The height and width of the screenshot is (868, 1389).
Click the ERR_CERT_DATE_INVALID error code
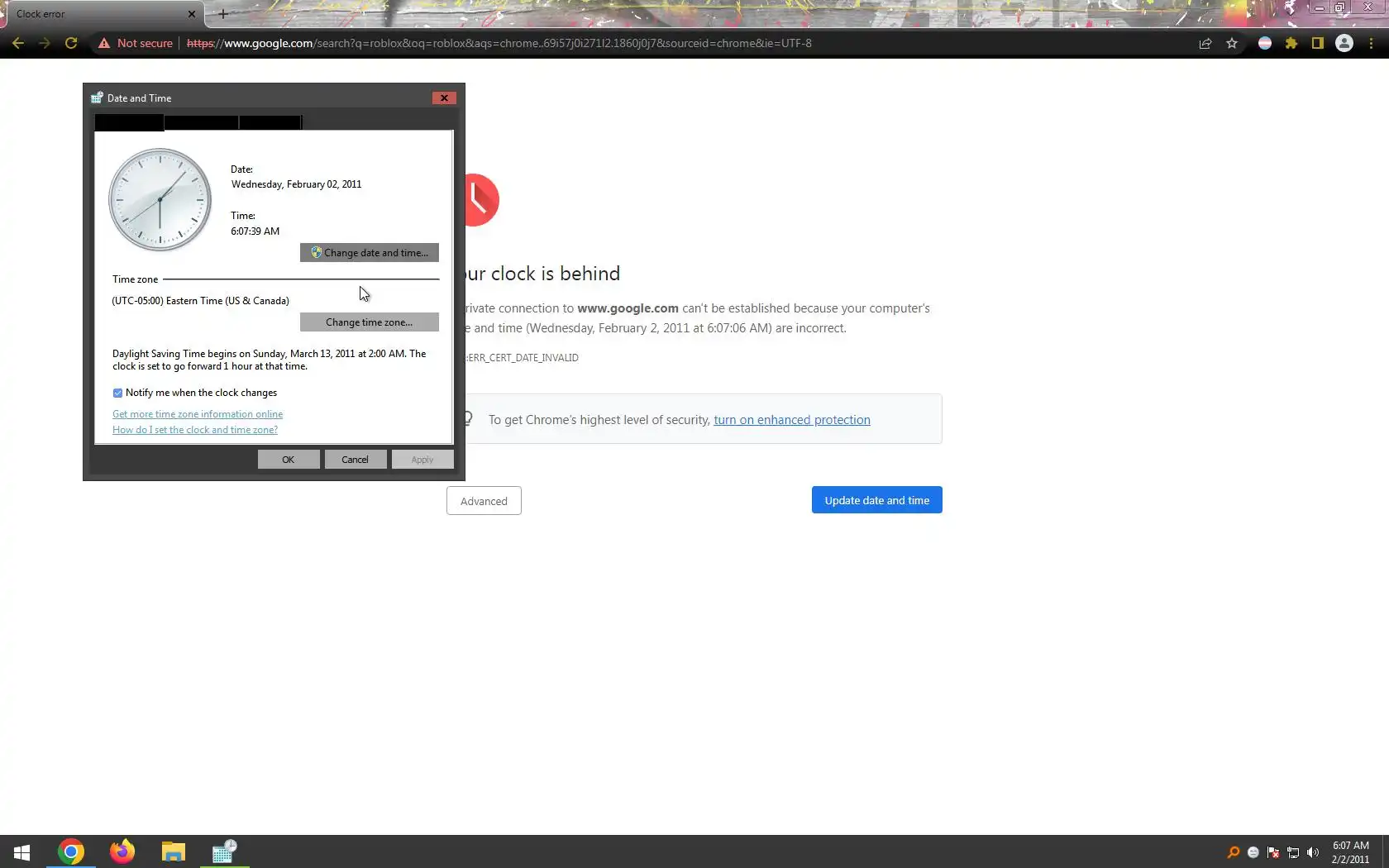(x=523, y=358)
